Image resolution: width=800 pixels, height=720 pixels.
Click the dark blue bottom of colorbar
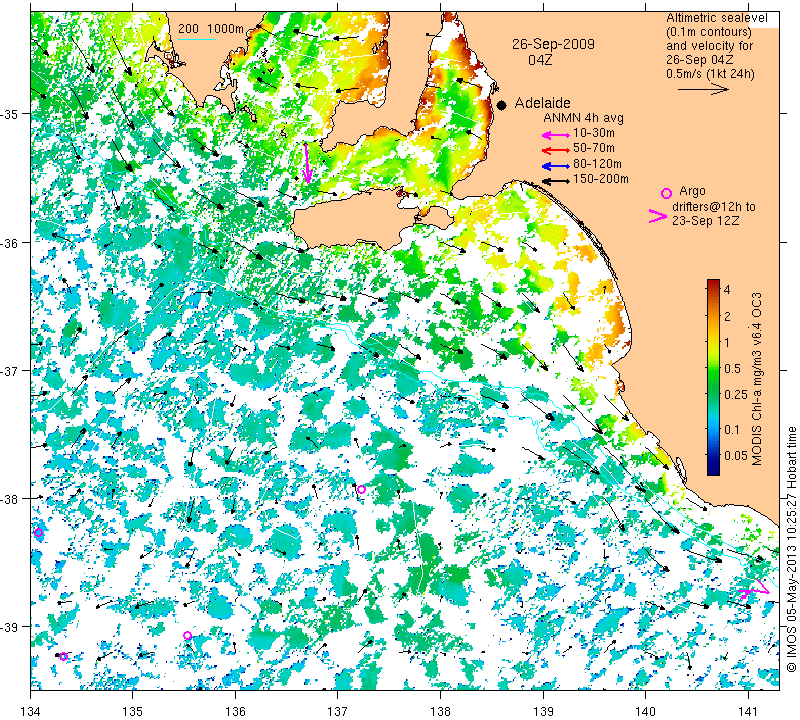click(713, 471)
